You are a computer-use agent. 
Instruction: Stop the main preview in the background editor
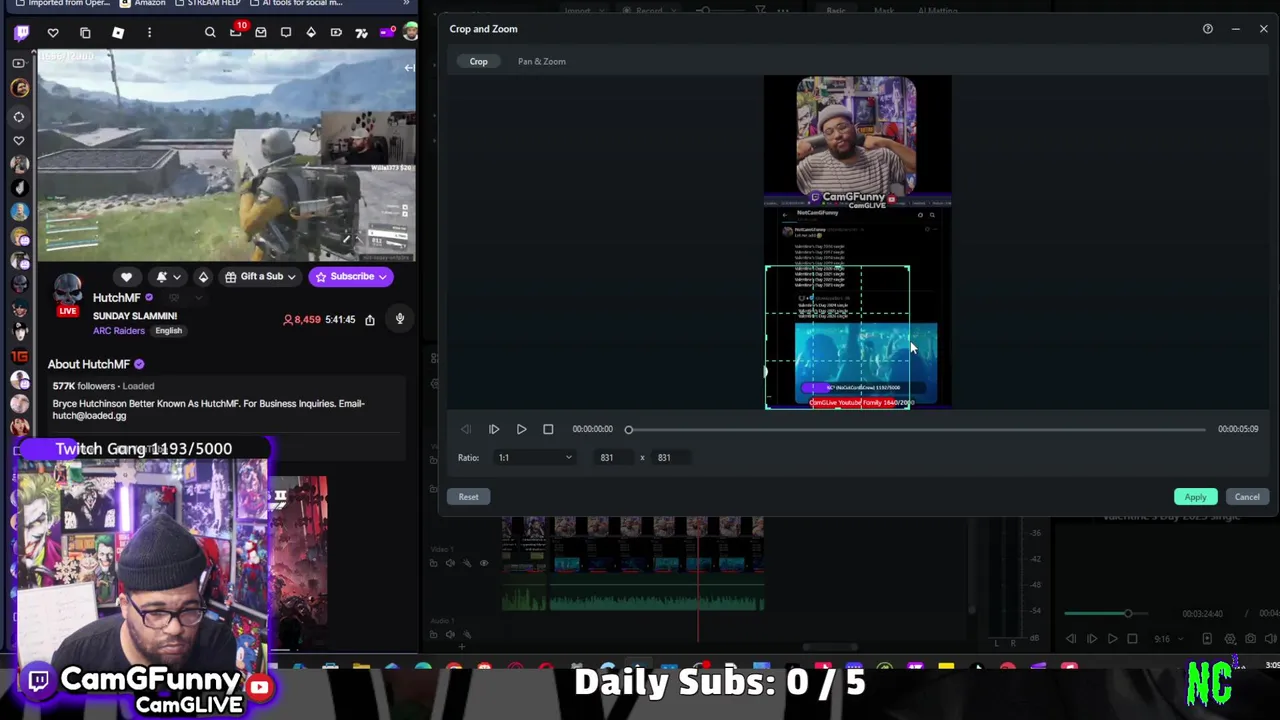[1132, 639]
